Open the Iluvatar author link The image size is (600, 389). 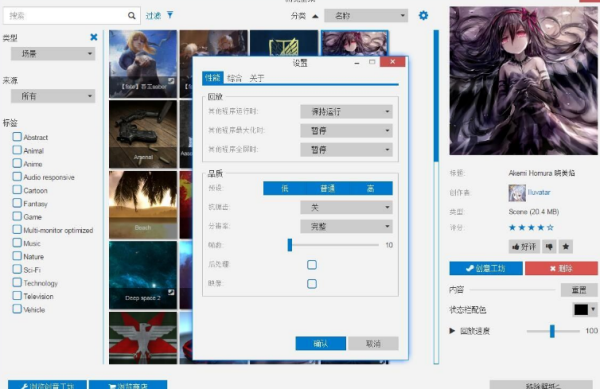point(539,192)
